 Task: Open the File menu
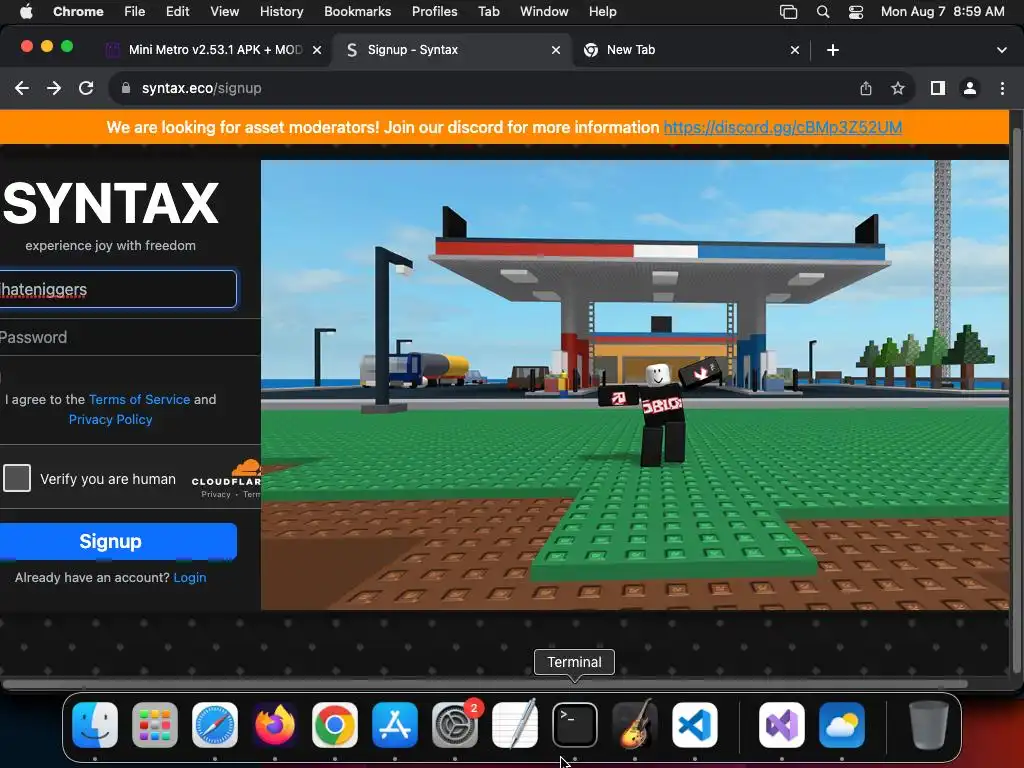coord(135,12)
